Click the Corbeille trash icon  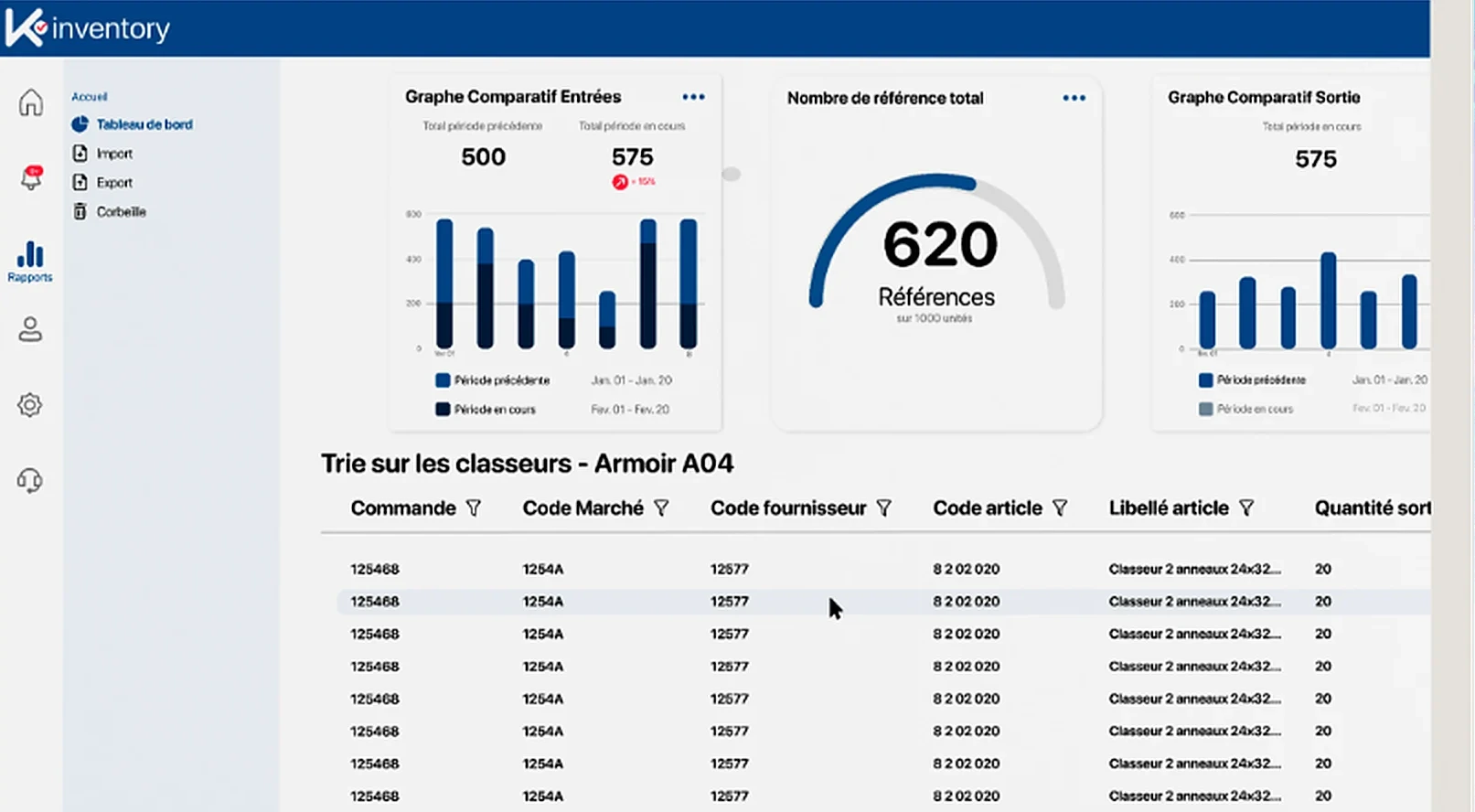[80, 211]
